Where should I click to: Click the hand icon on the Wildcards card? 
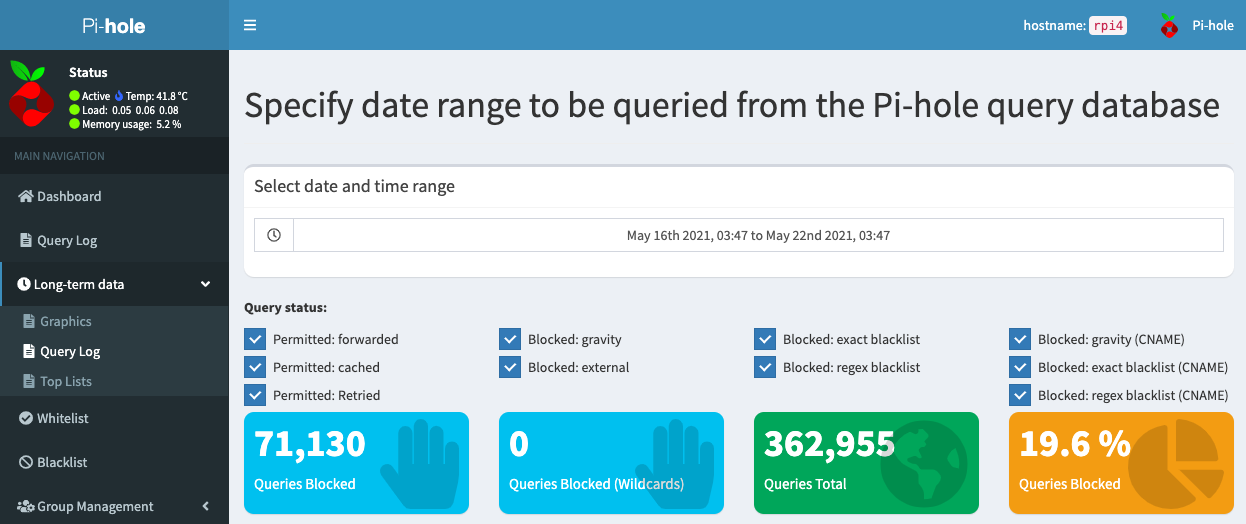point(673,463)
